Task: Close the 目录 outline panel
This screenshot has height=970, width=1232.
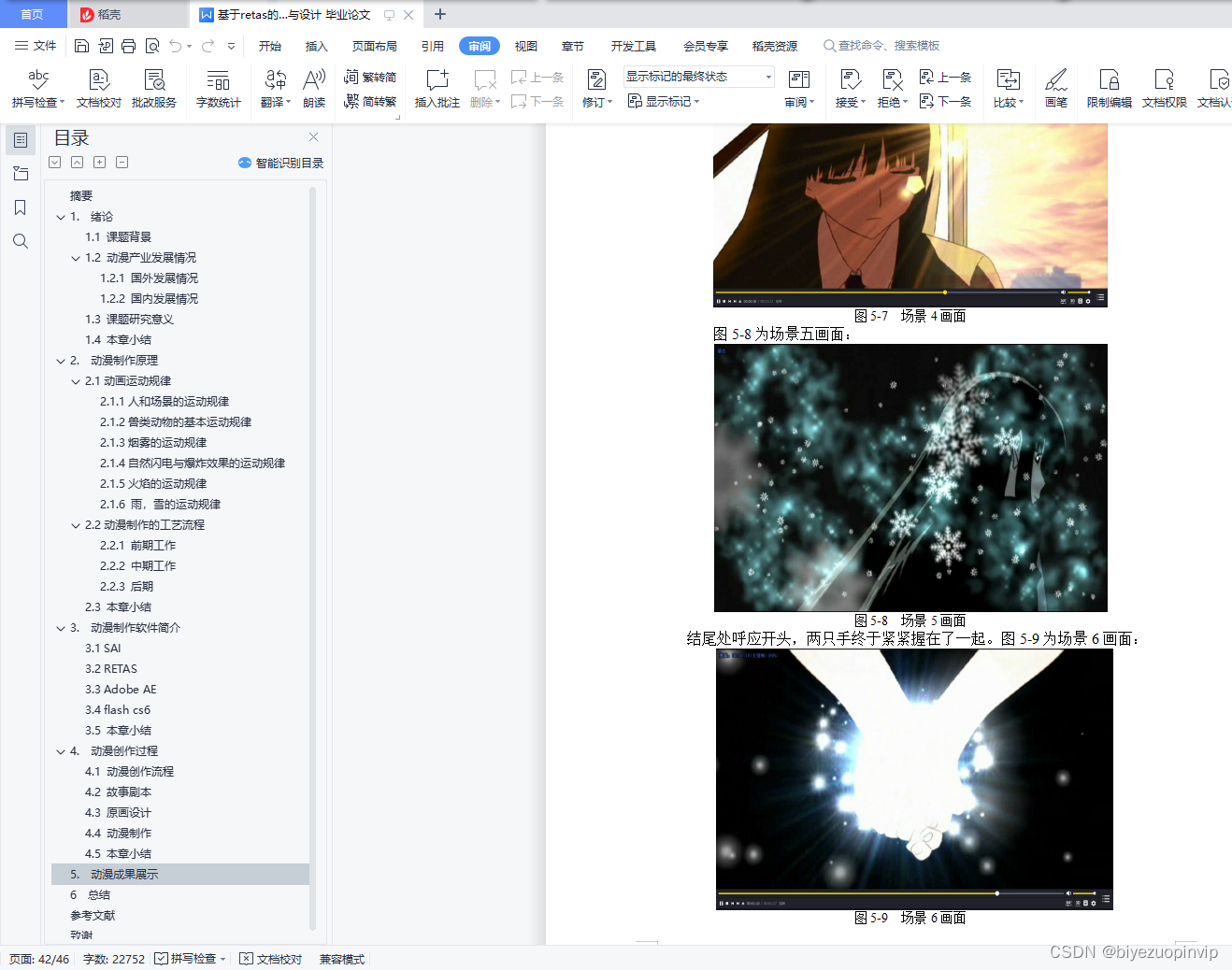Action: [x=314, y=136]
